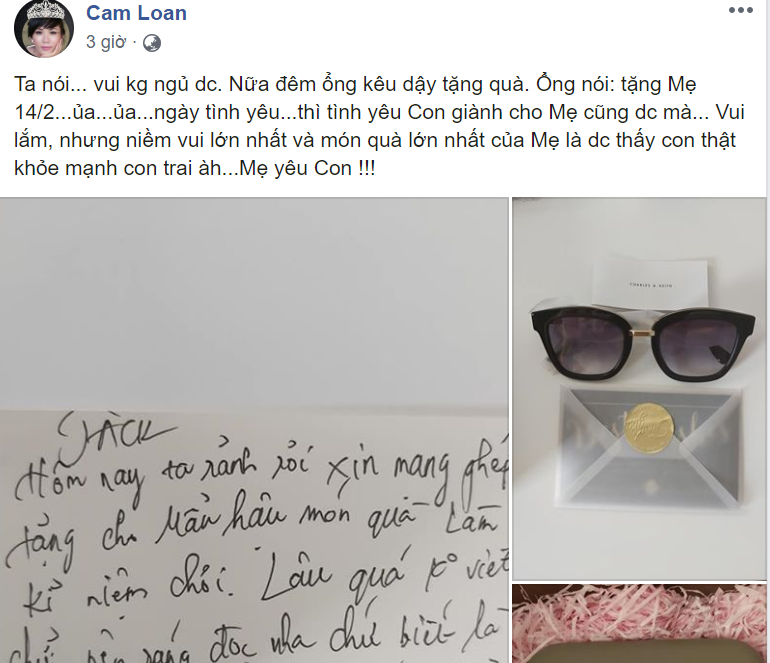Open the pink shredded paper photo
770x663 pixels.
tap(639, 624)
